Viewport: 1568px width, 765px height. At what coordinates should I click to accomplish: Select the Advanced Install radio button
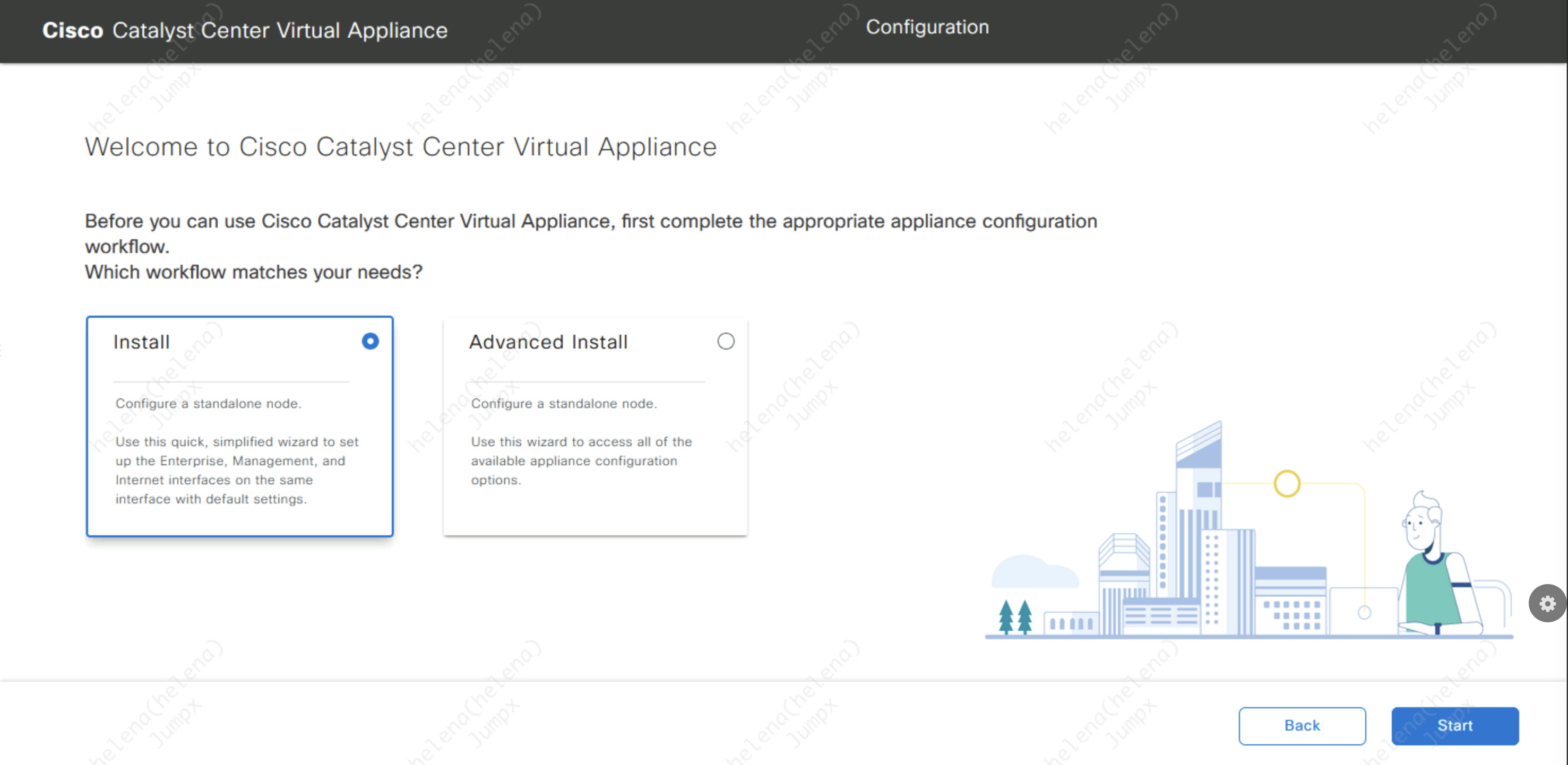pos(726,342)
